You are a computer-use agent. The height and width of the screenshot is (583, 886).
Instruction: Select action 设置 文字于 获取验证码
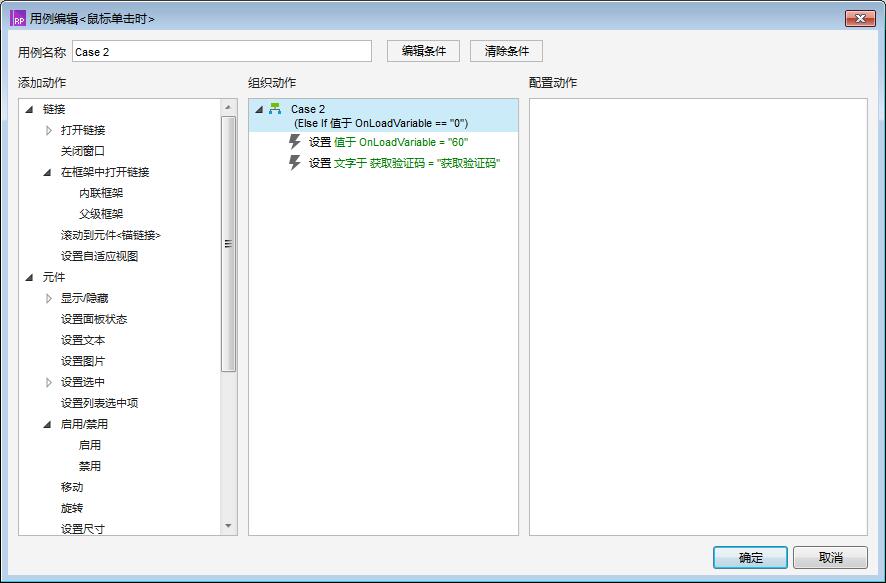pyautogui.click(x=405, y=163)
